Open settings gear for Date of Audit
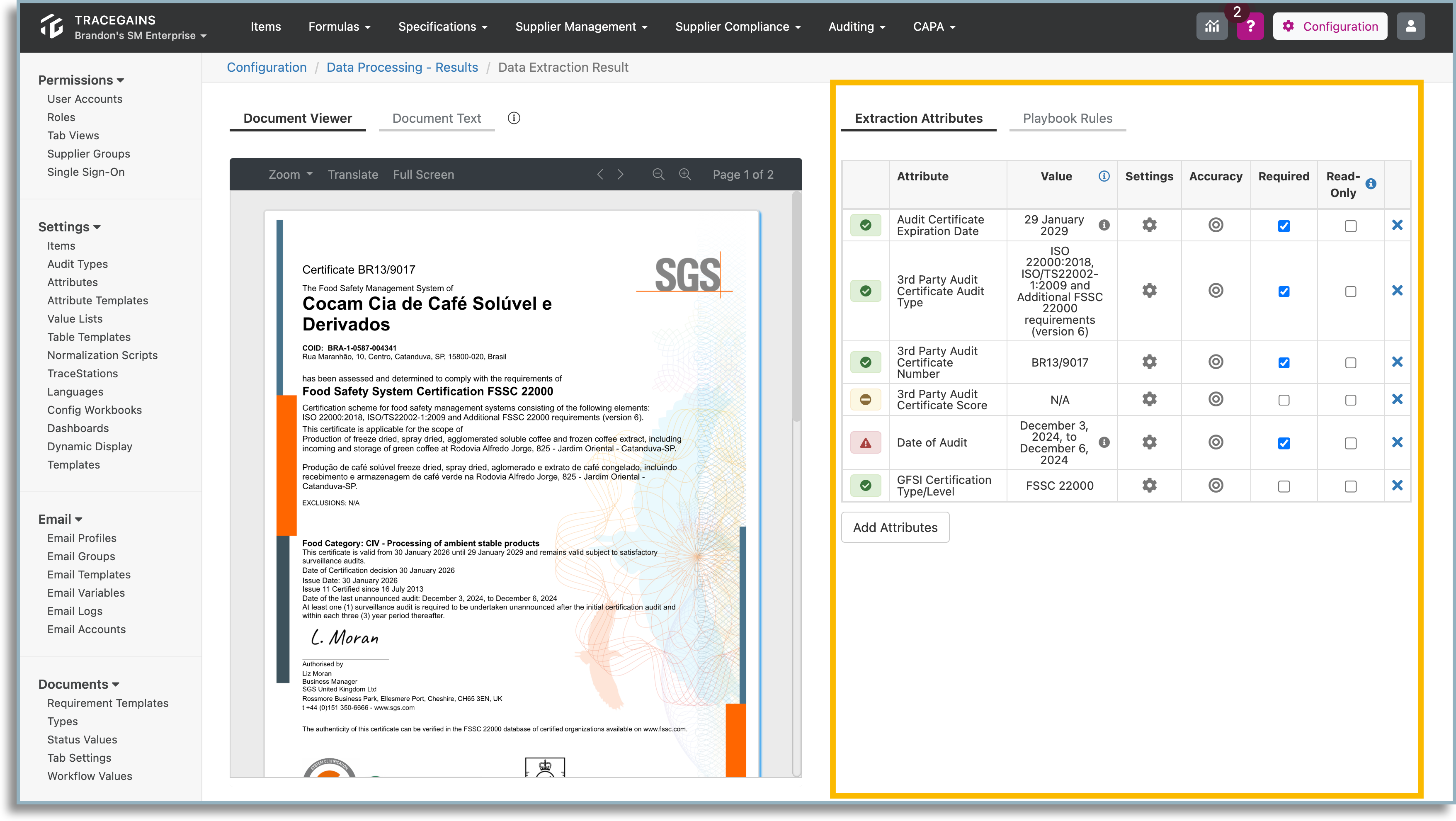 (x=1149, y=442)
